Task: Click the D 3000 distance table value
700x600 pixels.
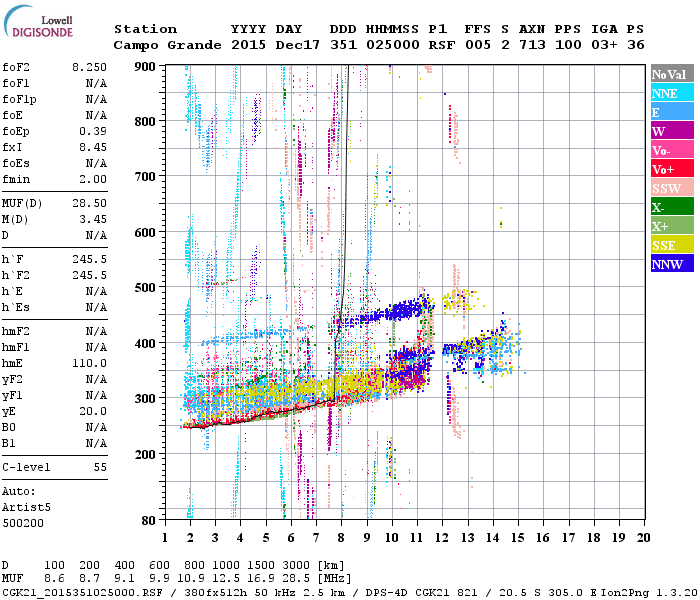Action: click(296, 566)
